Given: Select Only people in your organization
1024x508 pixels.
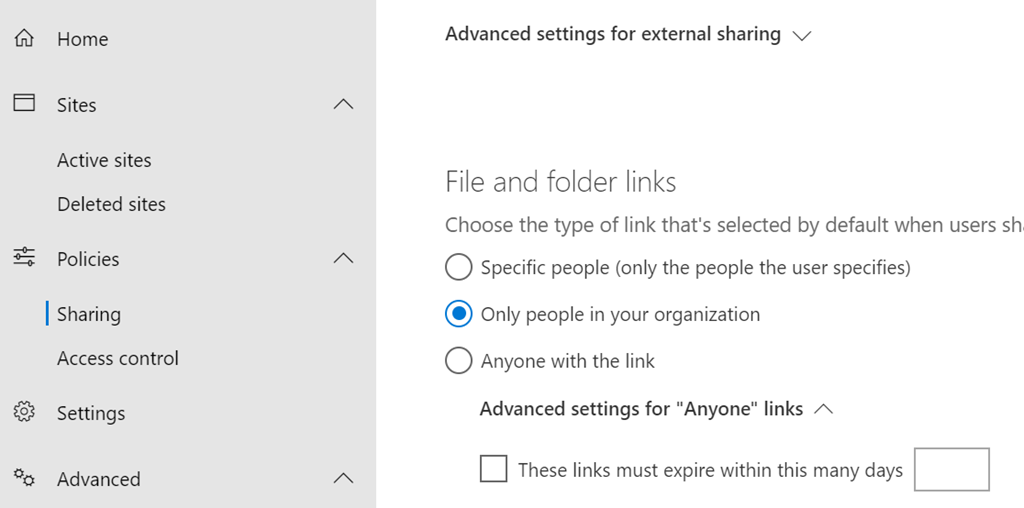Looking at the screenshot, I should [458, 314].
